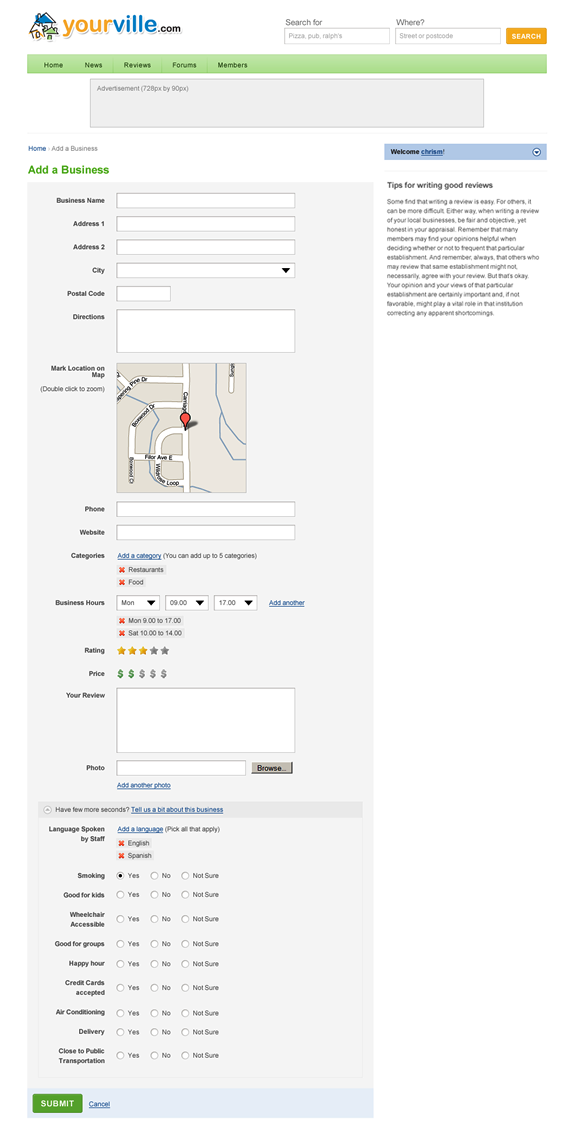
Task: Click the Add a language link
Action: pos(140,829)
